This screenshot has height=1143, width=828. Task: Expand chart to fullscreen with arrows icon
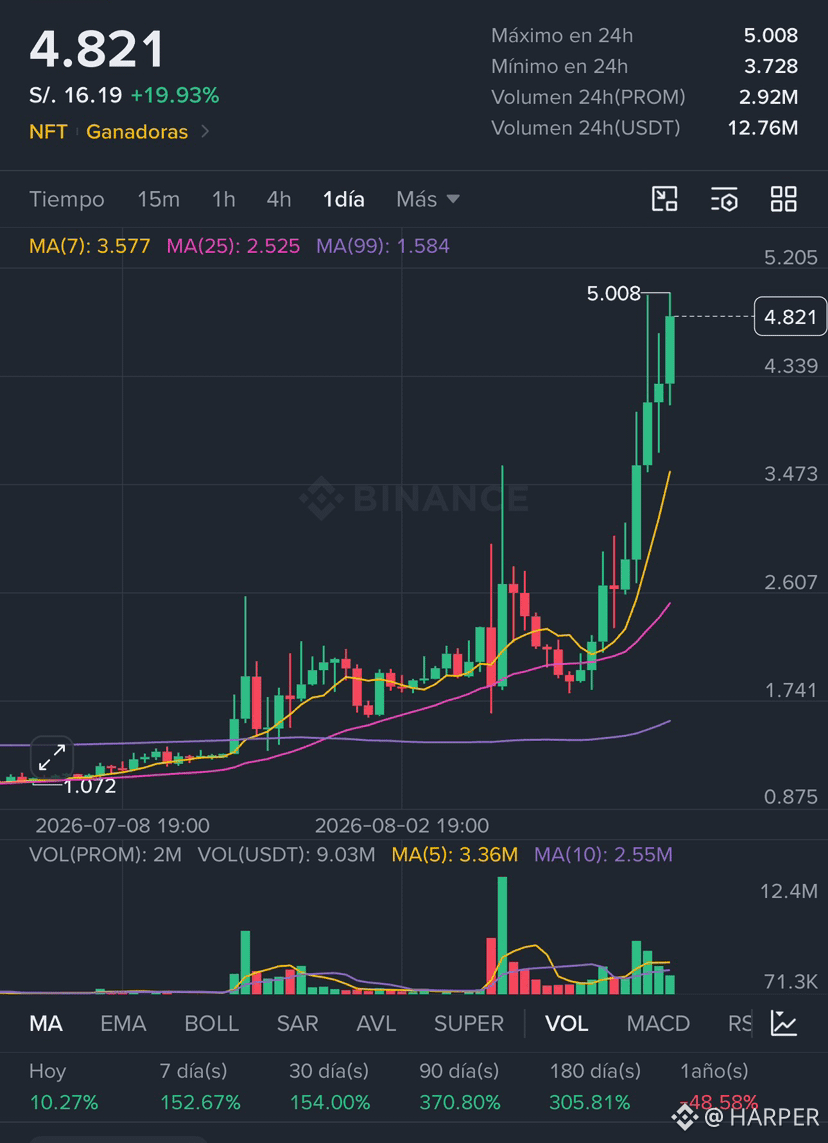pos(52,757)
